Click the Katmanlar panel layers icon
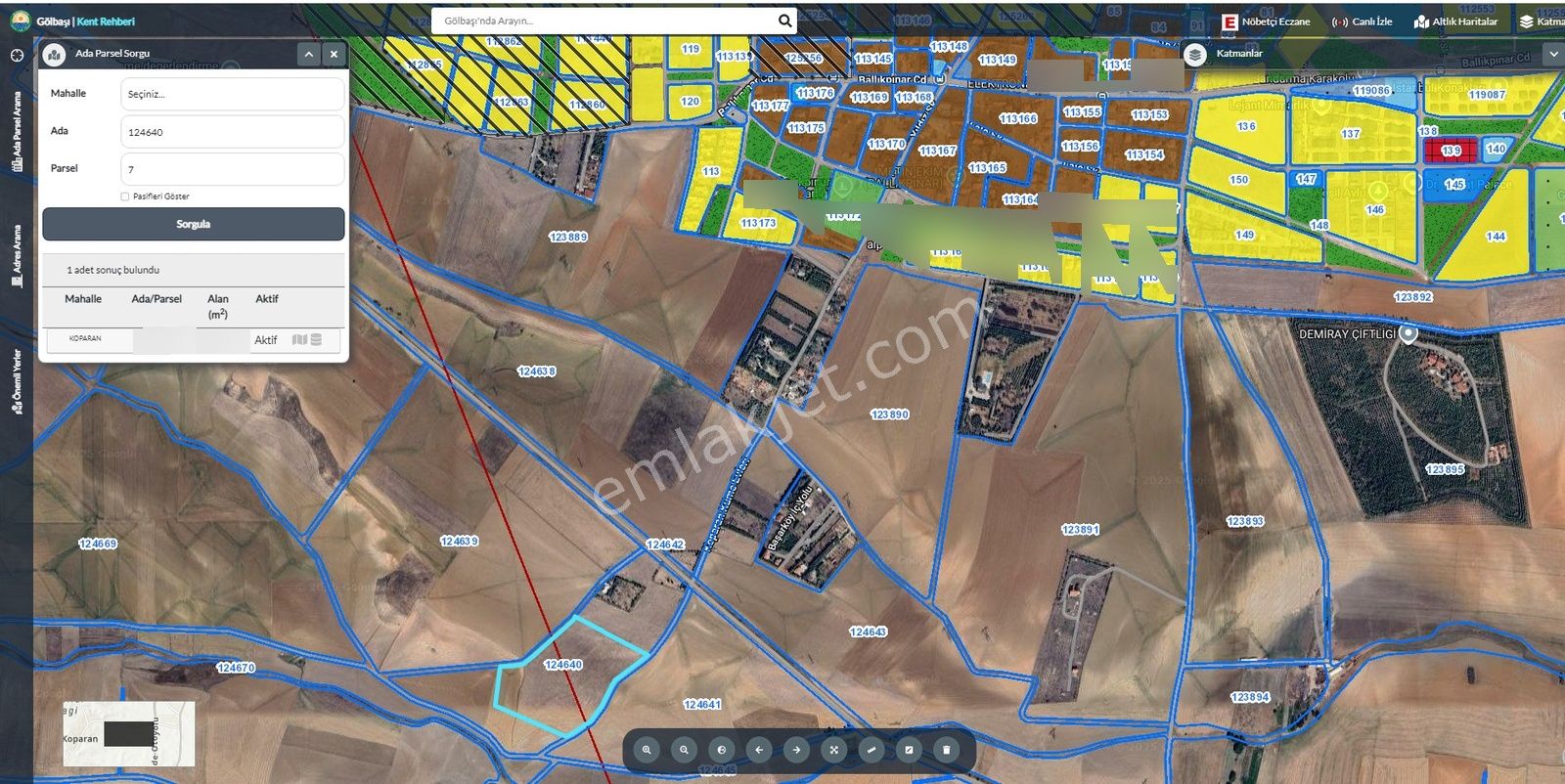Viewport: 1565px width, 784px height. tap(1194, 54)
